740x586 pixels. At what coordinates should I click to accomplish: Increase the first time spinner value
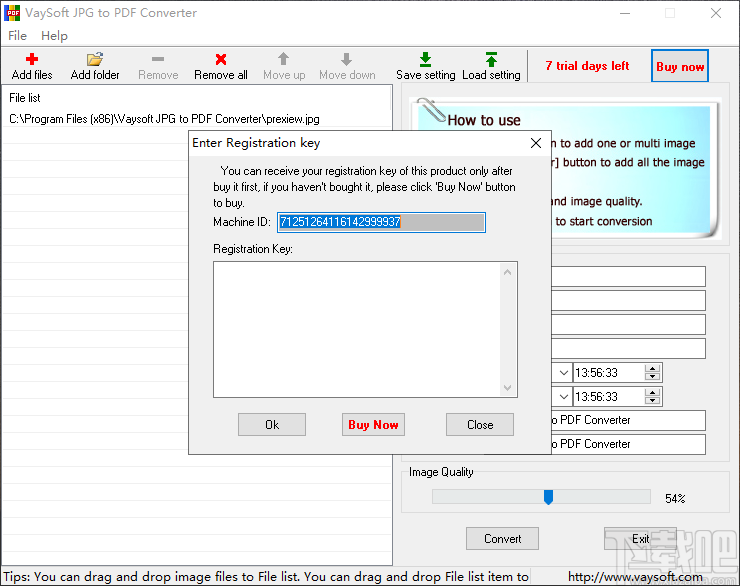click(x=652, y=368)
